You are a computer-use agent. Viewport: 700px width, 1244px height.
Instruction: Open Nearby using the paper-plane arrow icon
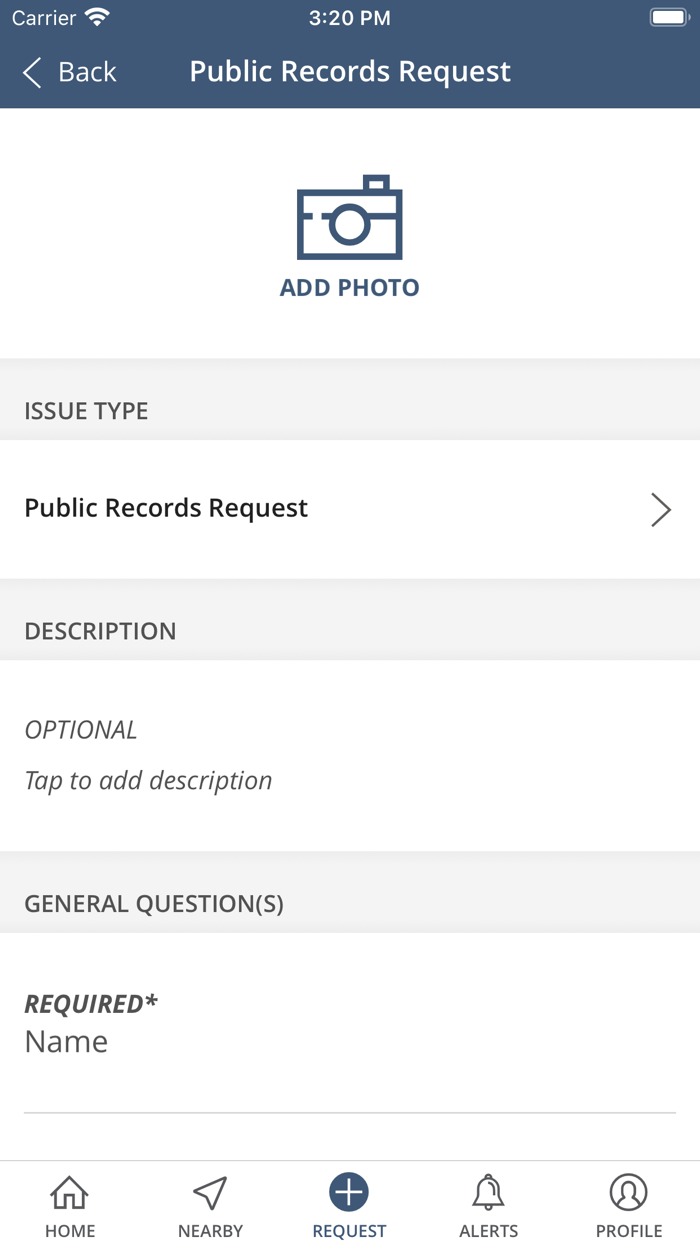coord(210,1192)
